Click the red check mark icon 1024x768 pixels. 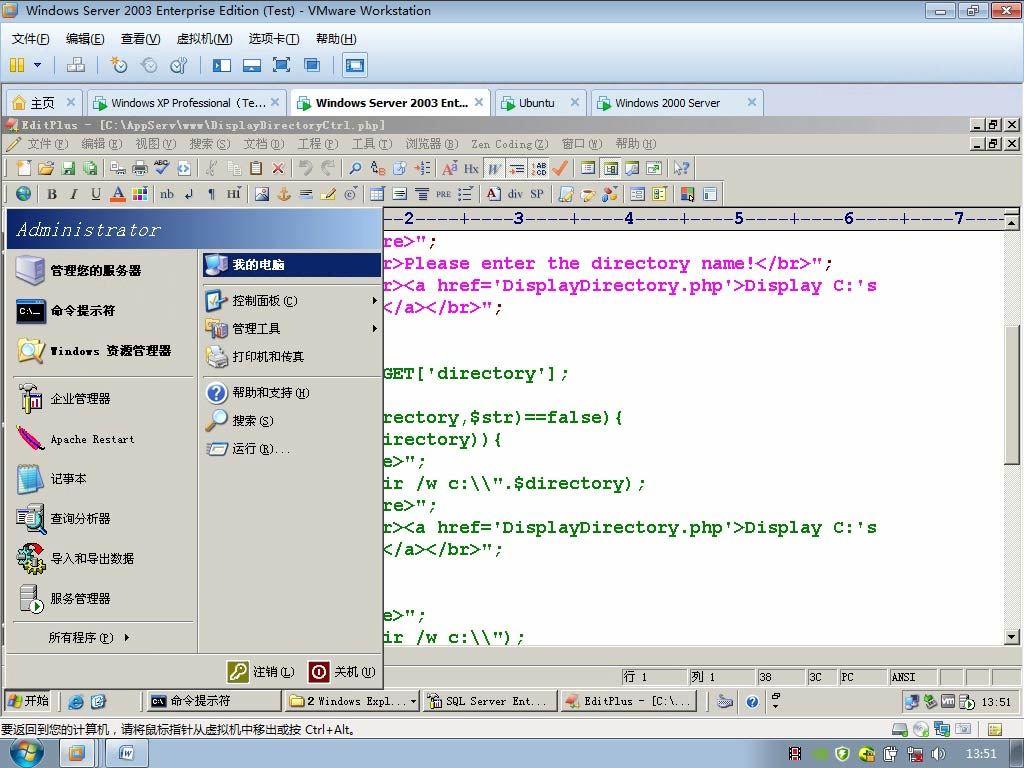560,168
